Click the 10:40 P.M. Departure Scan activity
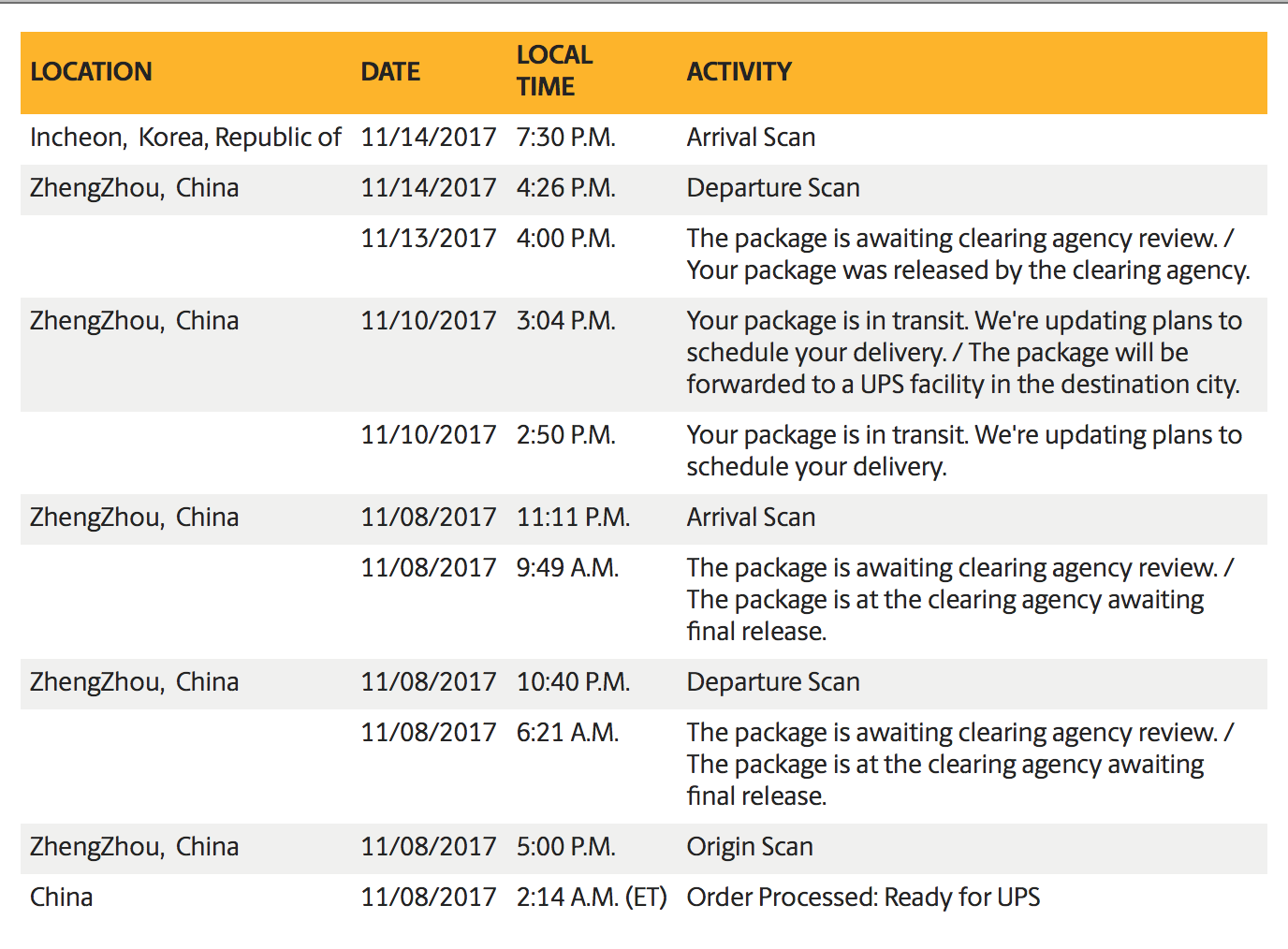 click(772, 682)
